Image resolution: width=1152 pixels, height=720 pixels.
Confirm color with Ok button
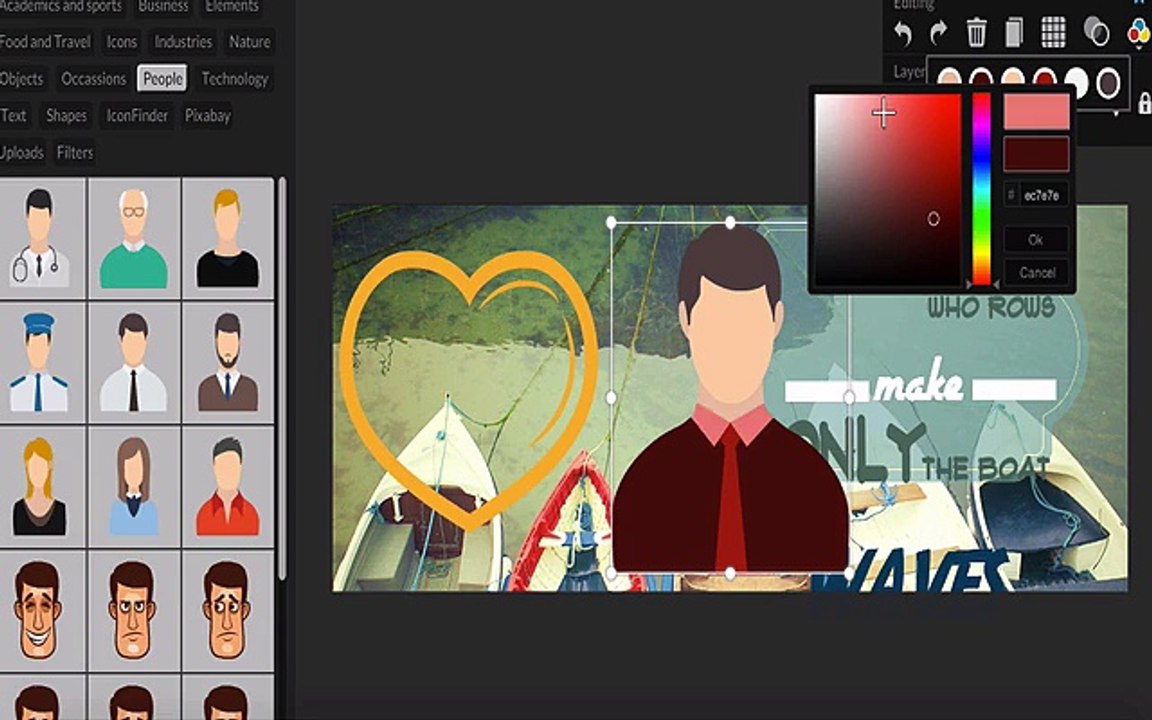tap(1036, 240)
